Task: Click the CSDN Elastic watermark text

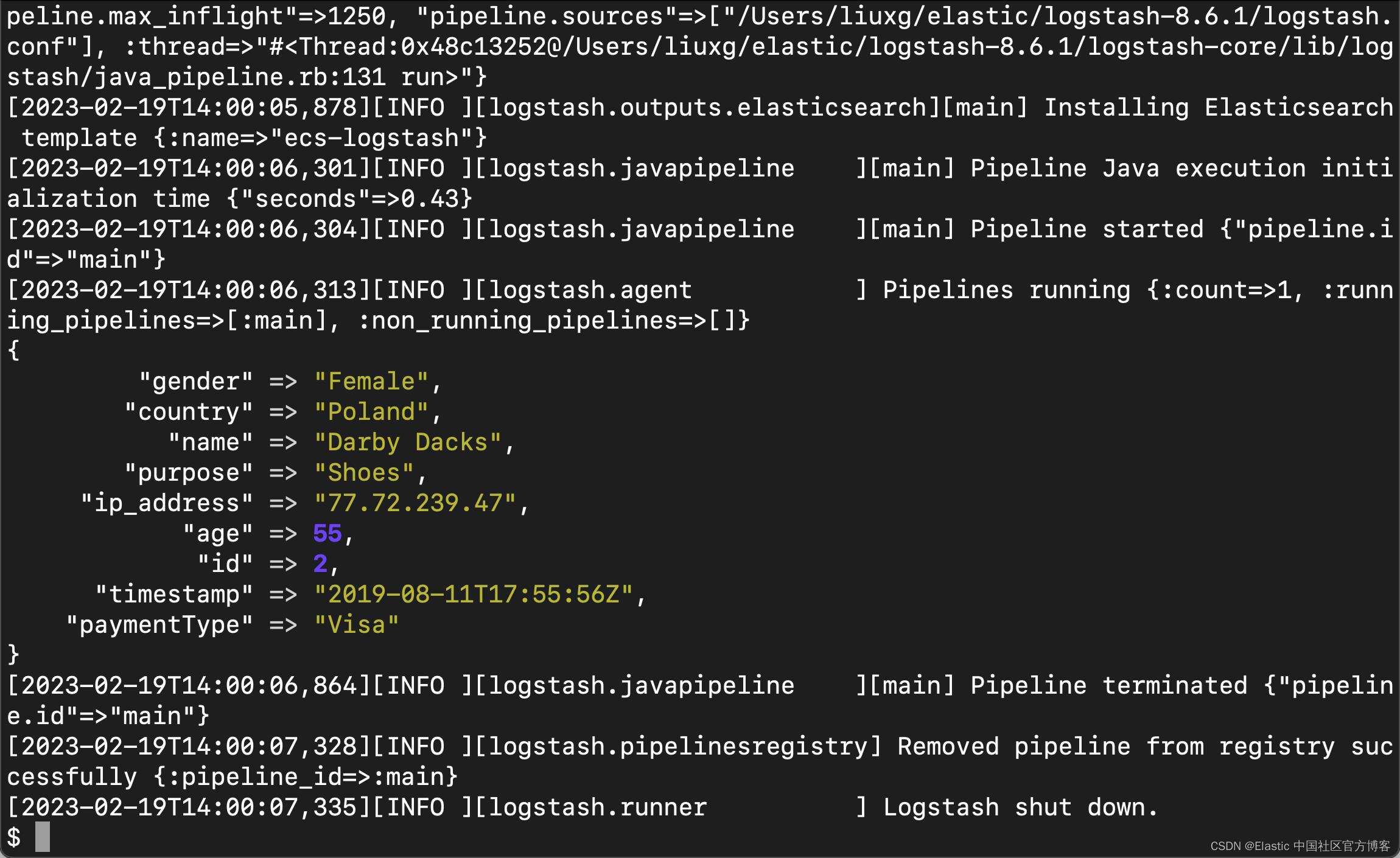Action: pyautogui.click(x=1300, y=846)
